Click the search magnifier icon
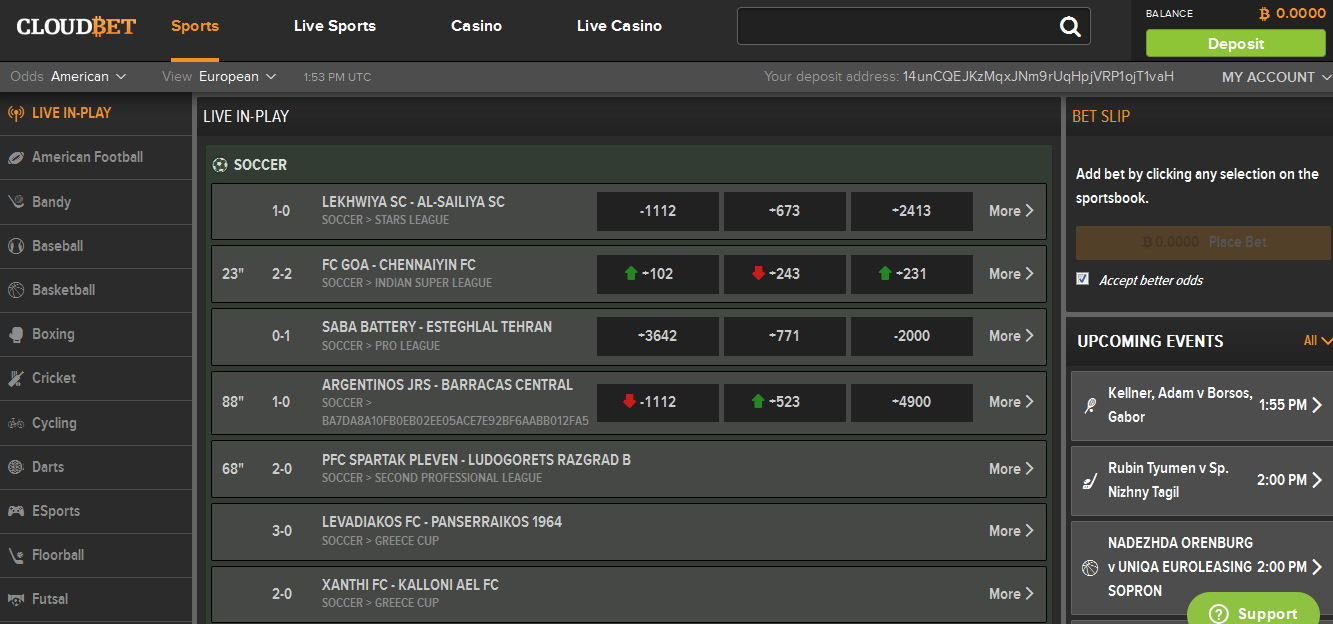Image resolution: width=1333 pixels, height=624 pixels. 1070,27
